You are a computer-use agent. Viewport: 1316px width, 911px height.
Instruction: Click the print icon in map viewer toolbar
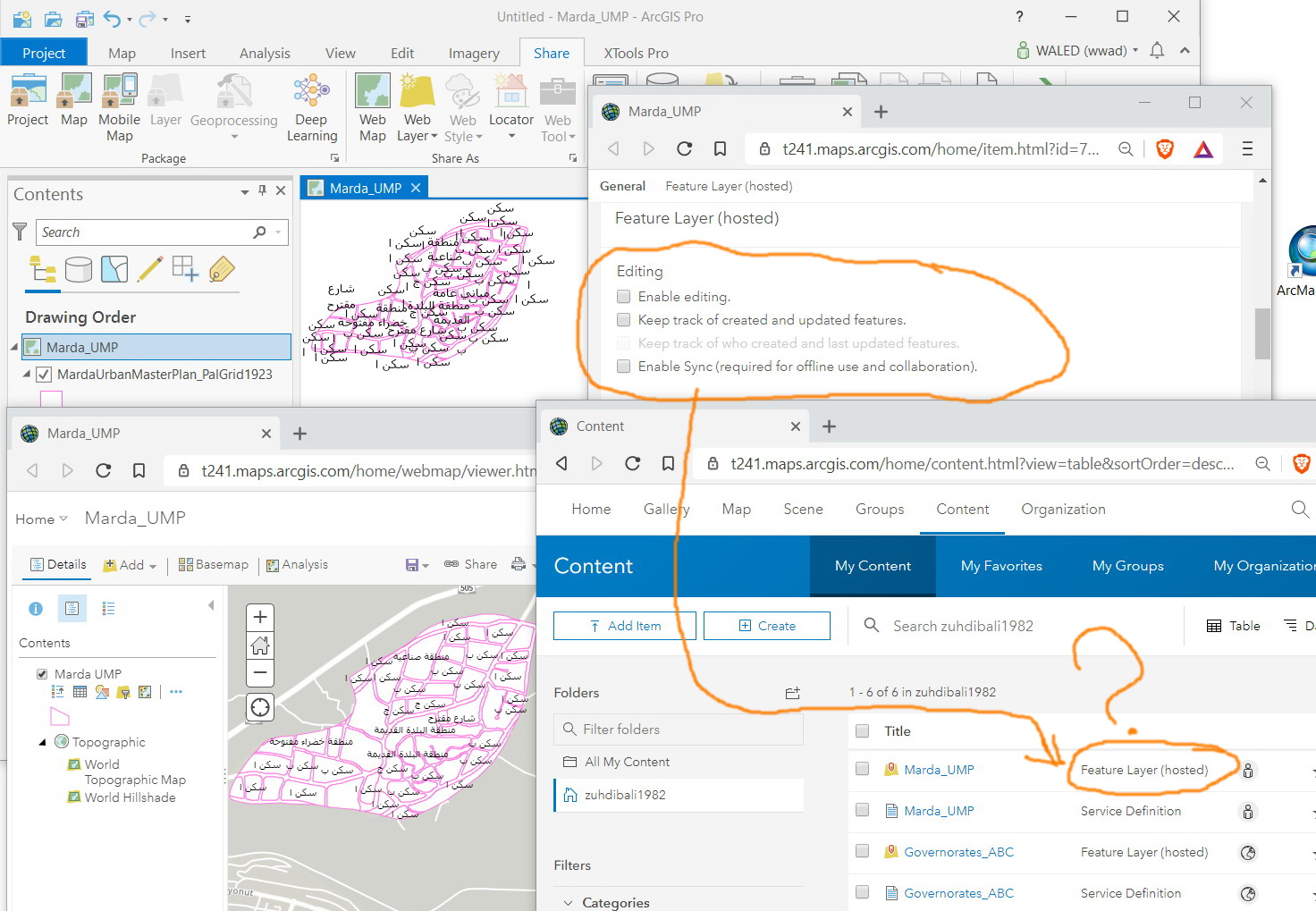518,564
